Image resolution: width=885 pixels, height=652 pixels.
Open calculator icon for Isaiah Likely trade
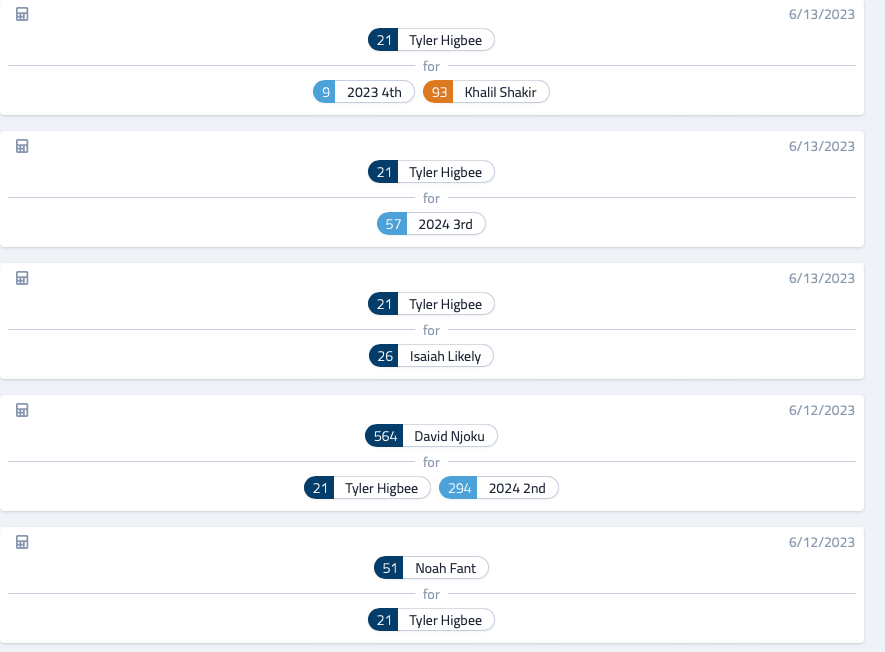click(22, 278)
